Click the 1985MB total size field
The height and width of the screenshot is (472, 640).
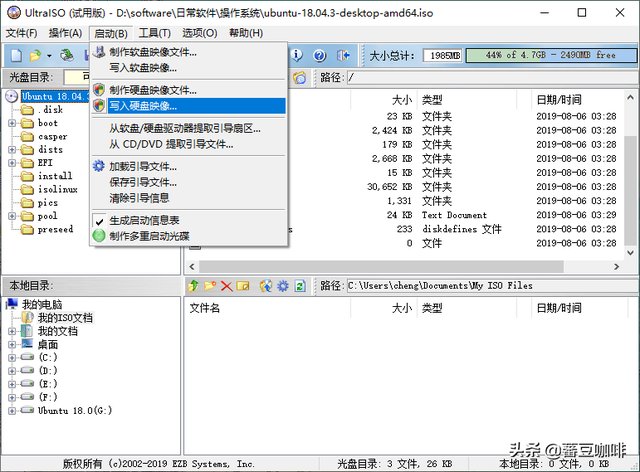(442, 55)
